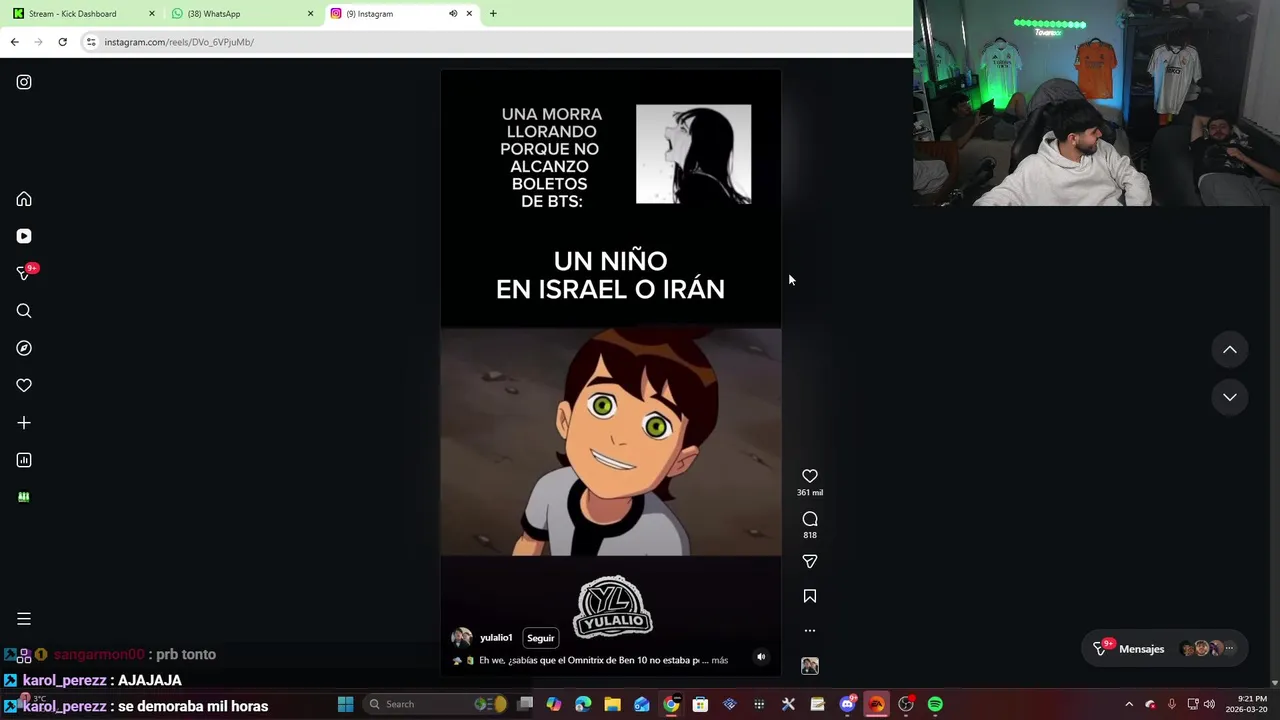1280x720 pixels.
Task: Open Notifications heart in the sidebar
Action: click(24, 385)
